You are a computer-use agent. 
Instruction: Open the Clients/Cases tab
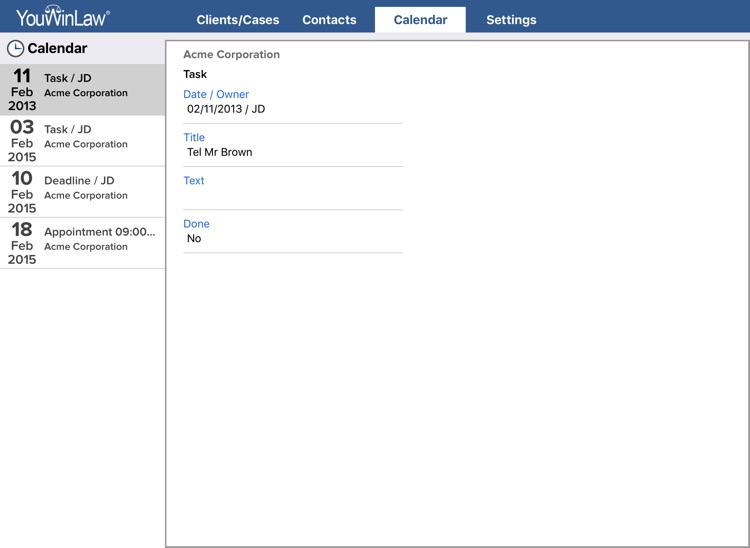pos(238,20)
